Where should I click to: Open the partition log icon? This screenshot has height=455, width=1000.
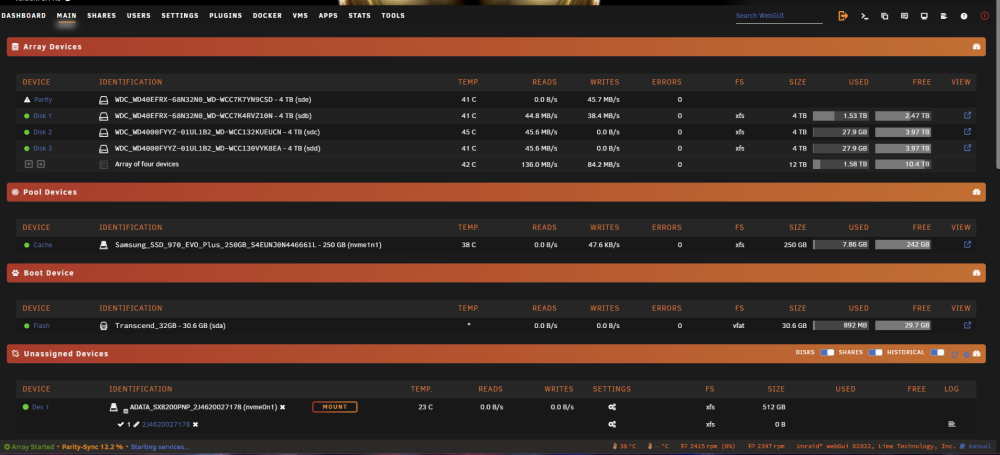coord(952,424)
